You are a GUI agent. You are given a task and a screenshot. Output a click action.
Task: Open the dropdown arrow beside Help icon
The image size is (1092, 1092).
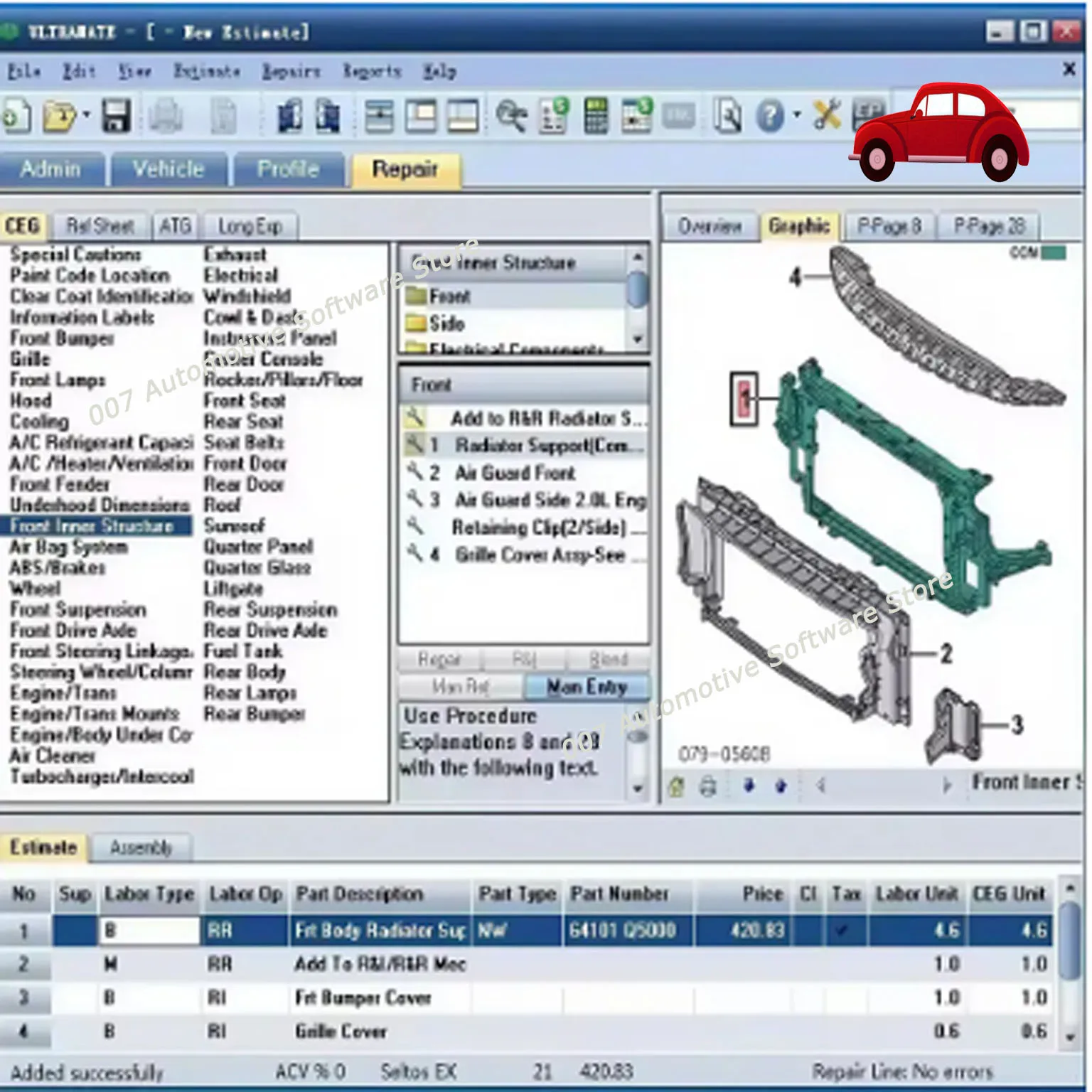(797, 115)
